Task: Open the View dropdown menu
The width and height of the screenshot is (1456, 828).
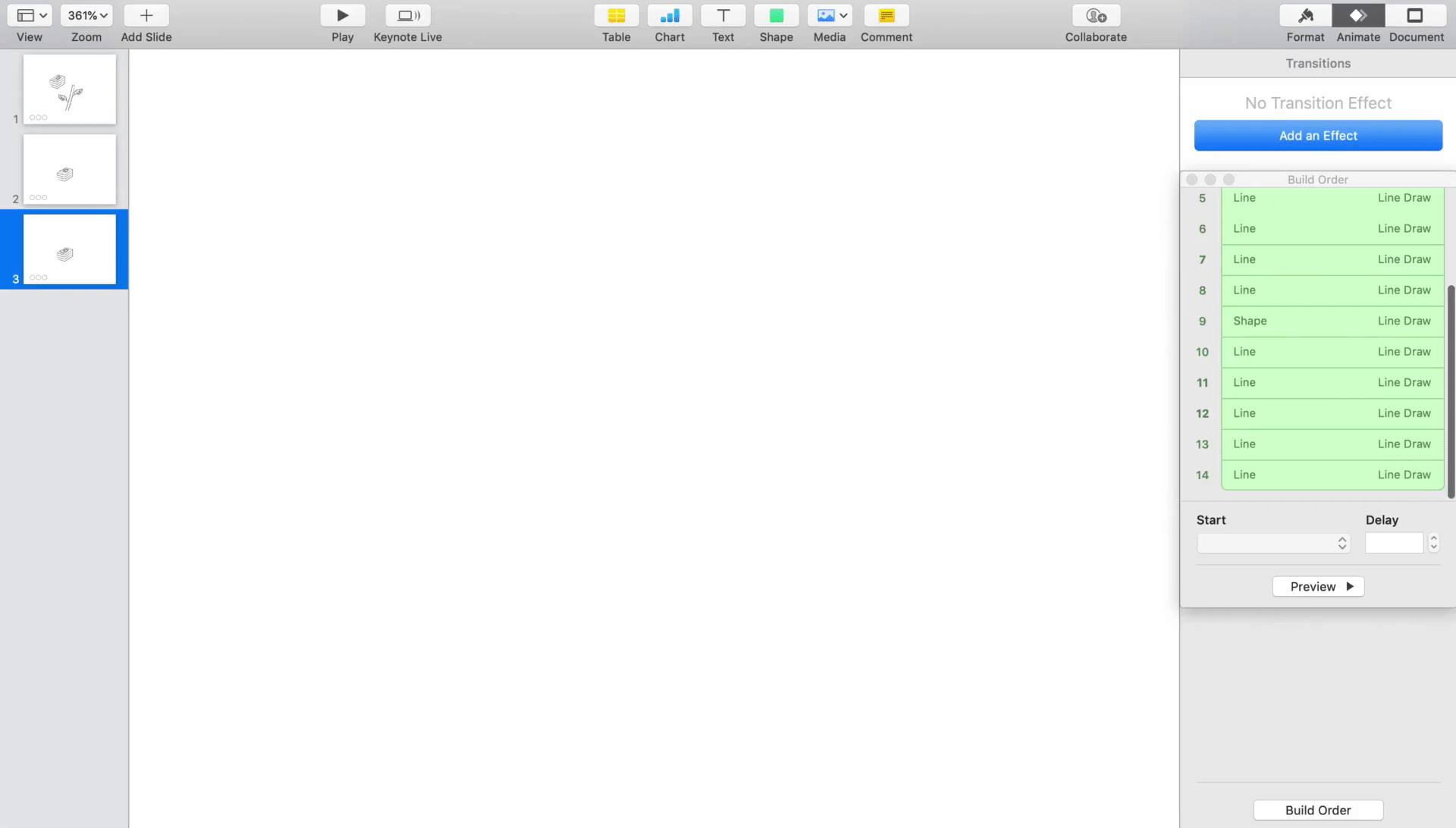Action: (x=30, y=16)
